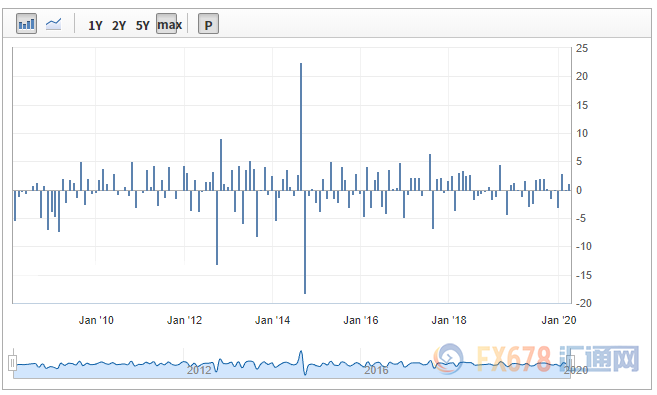Image resolution: width=657 pixels, height=395 pixels.
Task: Click the -15 value on y-axis
Action: tap(584, 275)
